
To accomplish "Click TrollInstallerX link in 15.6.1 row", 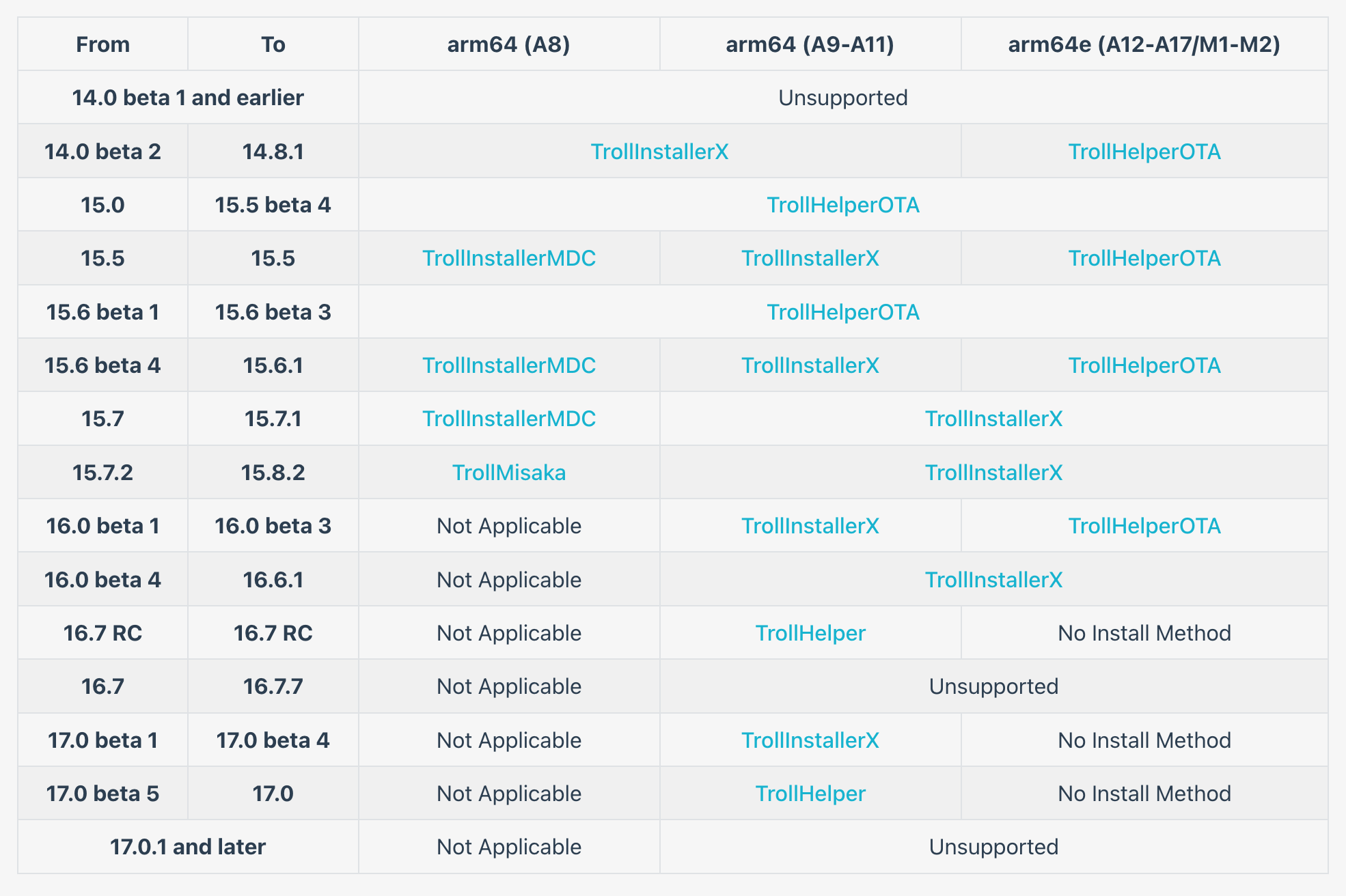I will tap(810, 365).
